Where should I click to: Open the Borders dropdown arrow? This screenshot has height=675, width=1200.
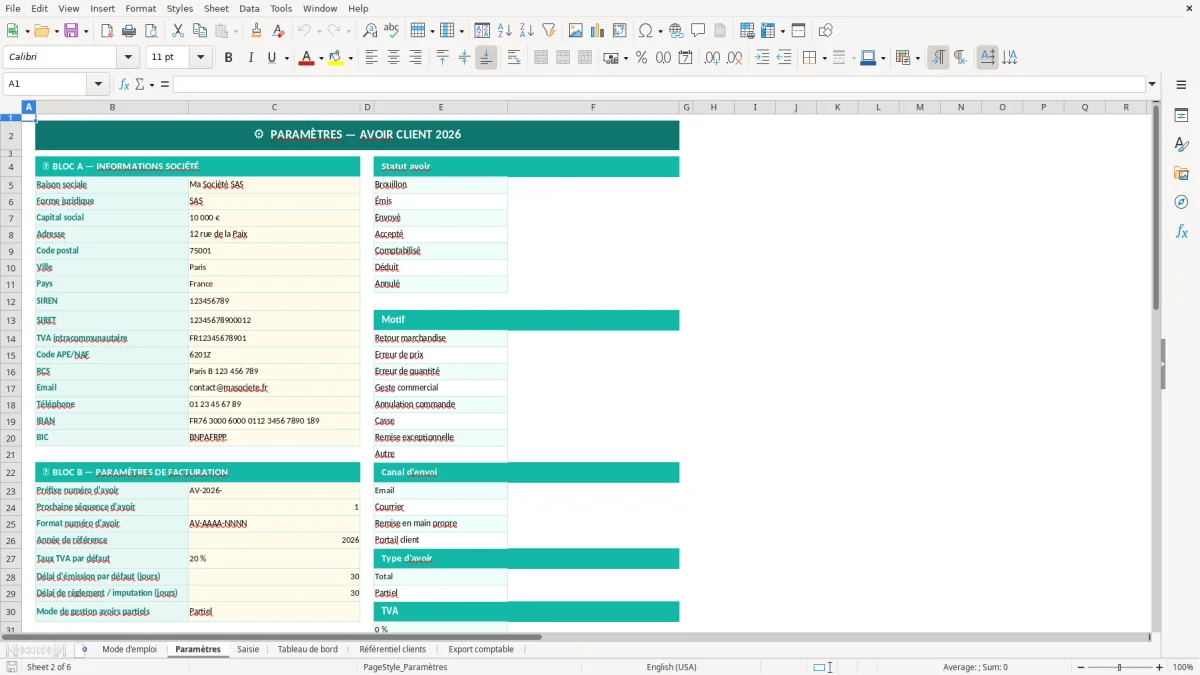824,58
